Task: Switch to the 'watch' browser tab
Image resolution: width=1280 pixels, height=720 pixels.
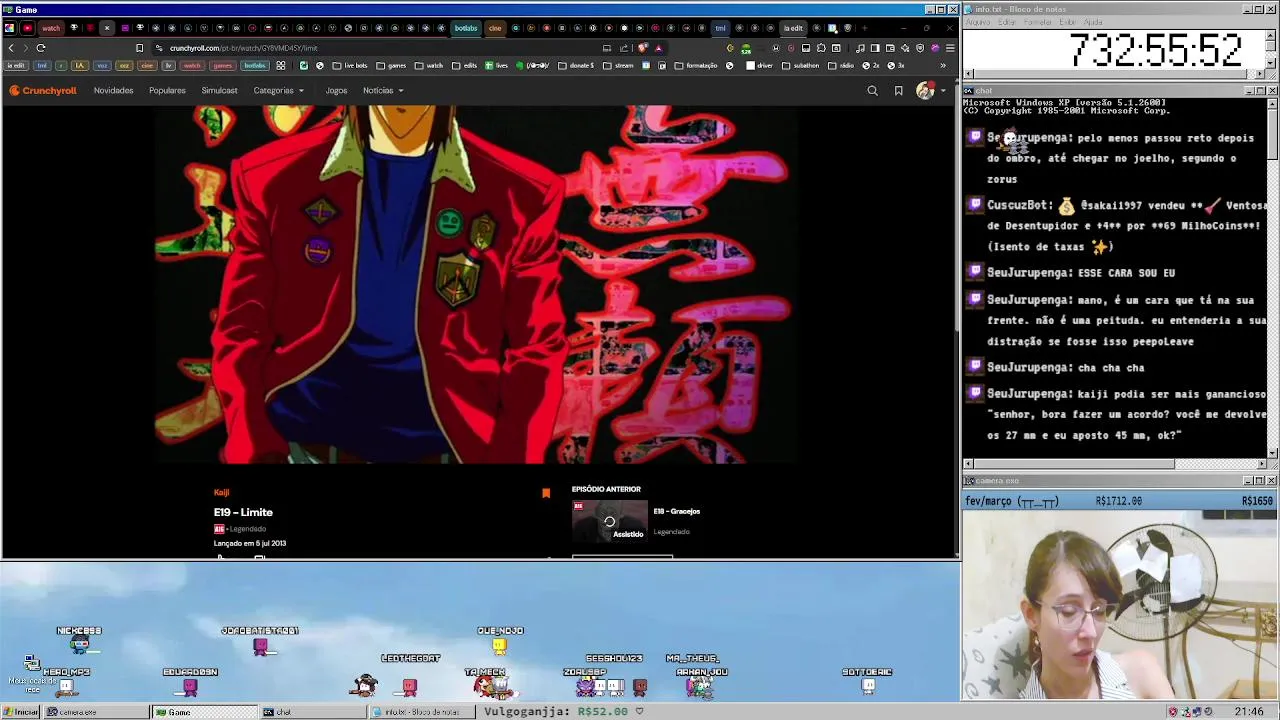Action: point(50,28)
